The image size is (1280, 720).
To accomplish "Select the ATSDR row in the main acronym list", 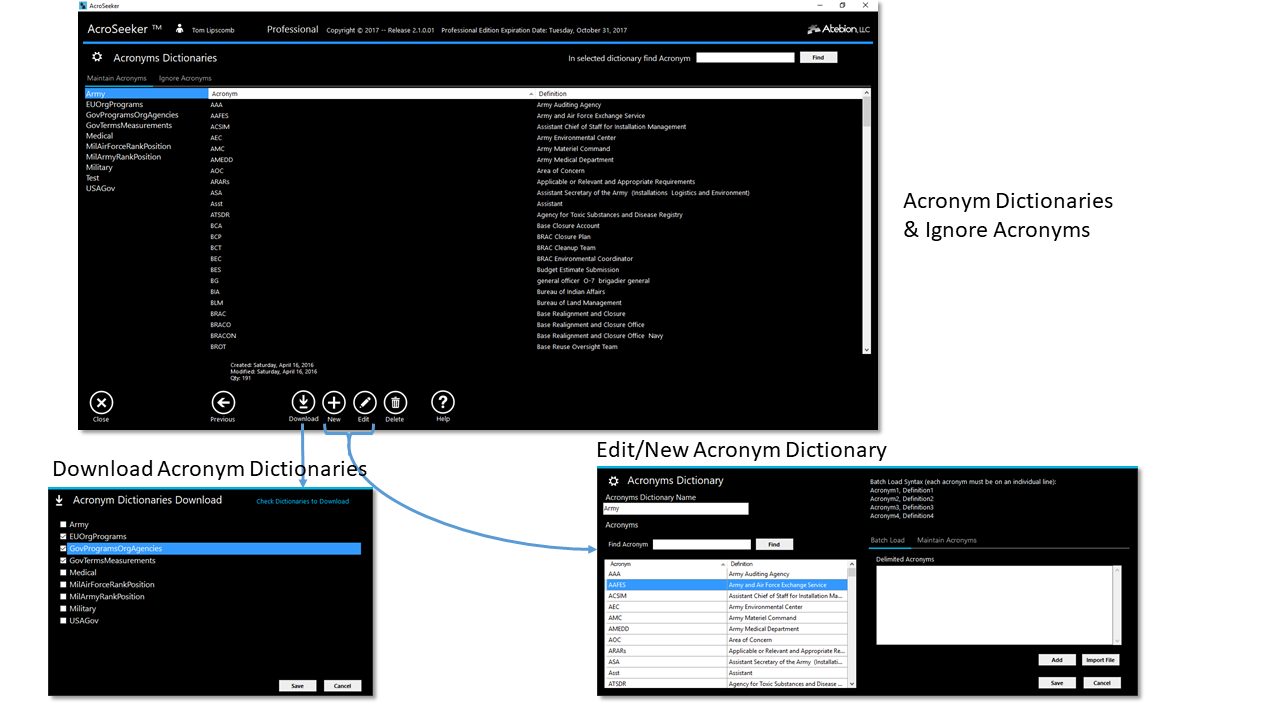I will (535, 215).
